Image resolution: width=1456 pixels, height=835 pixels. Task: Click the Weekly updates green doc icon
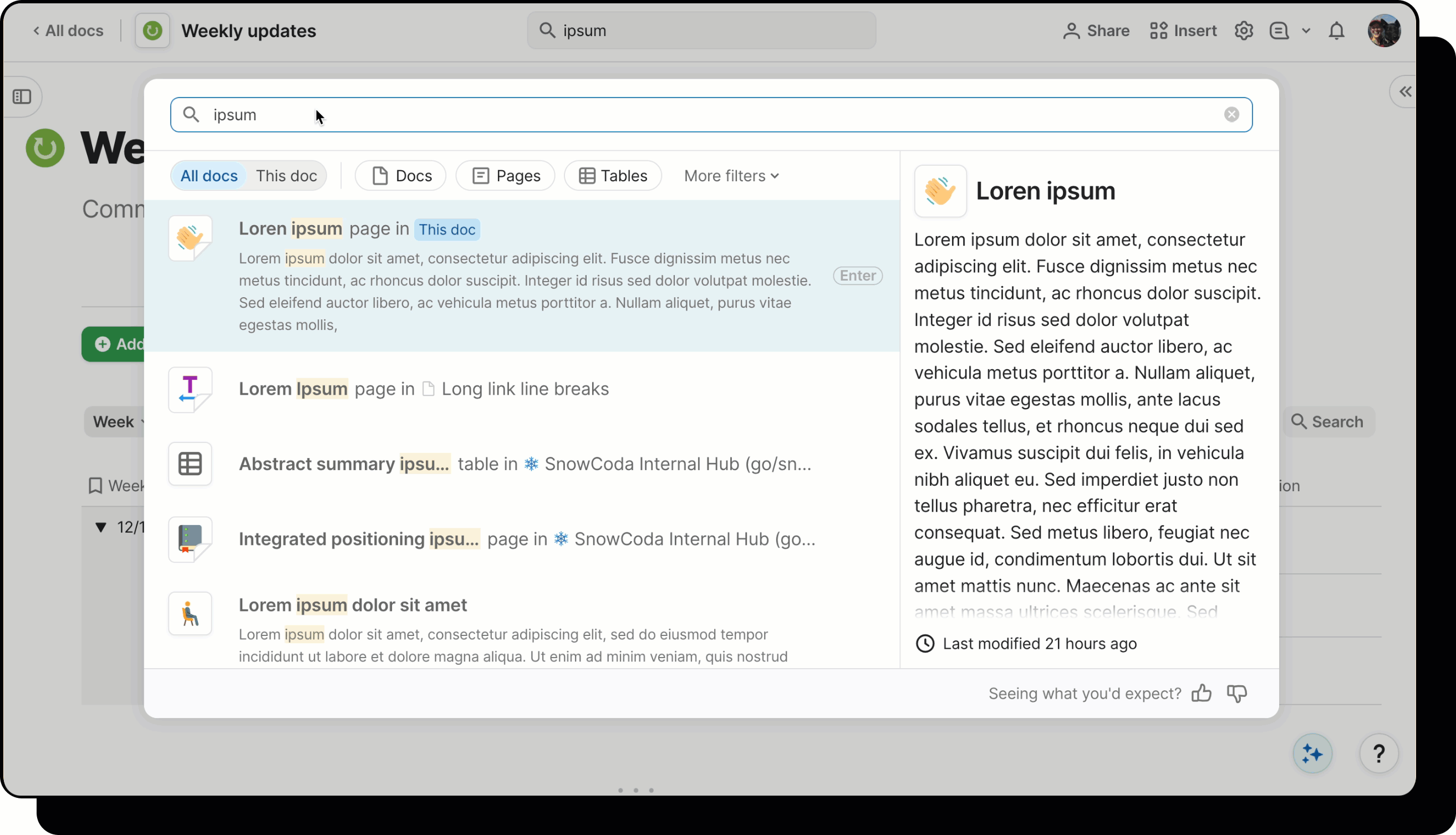(x=152, y=30)
